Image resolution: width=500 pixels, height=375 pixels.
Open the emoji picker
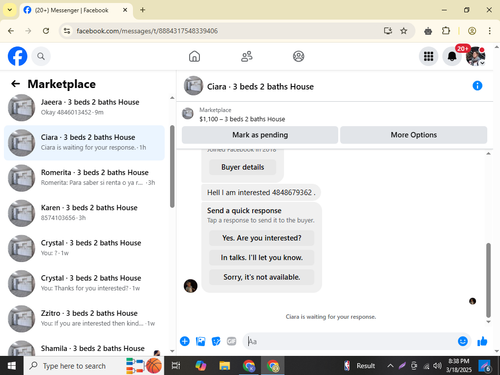(463, 341)
